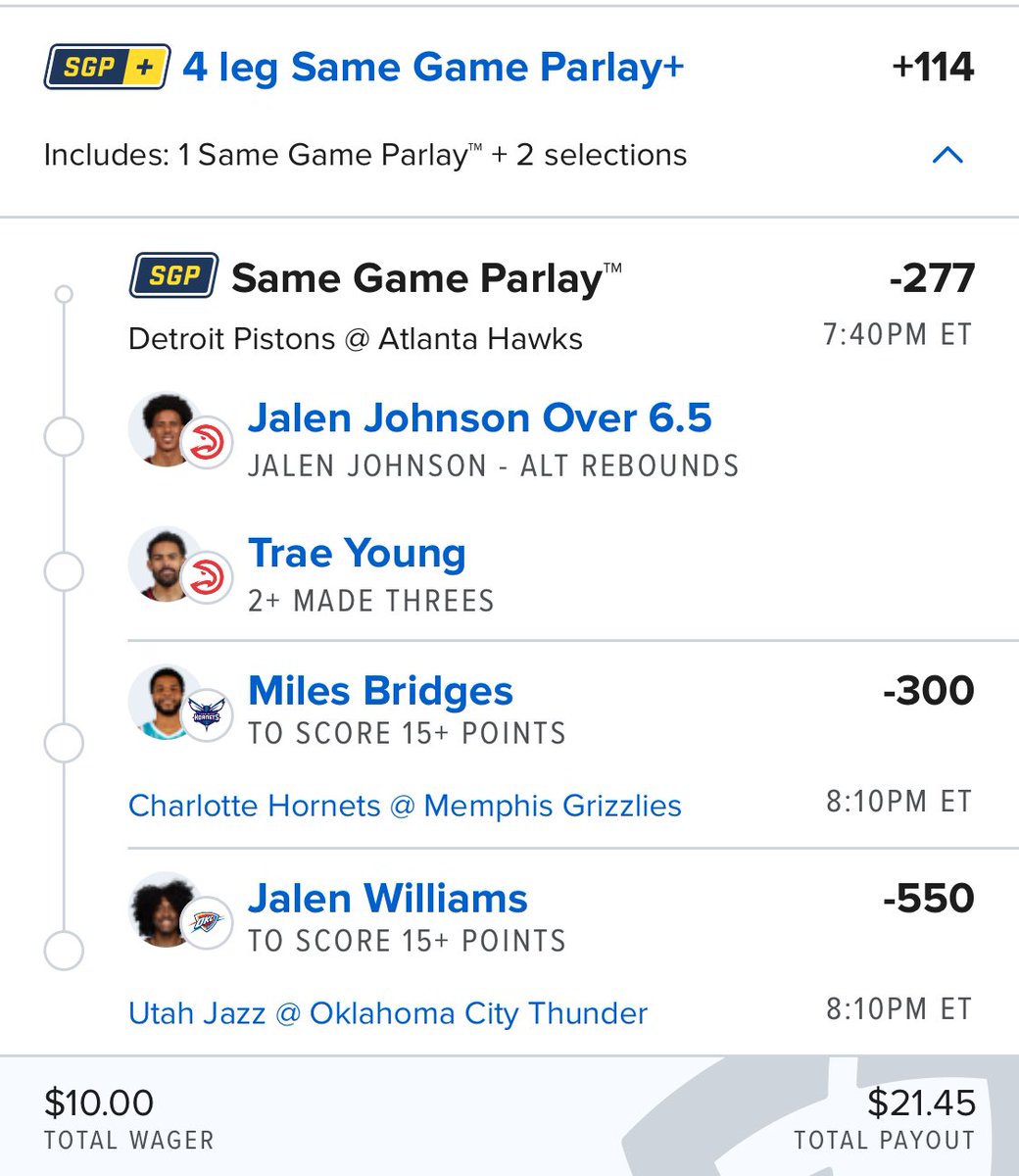Open Jalen Johnson's player headshot

point(163,429)
